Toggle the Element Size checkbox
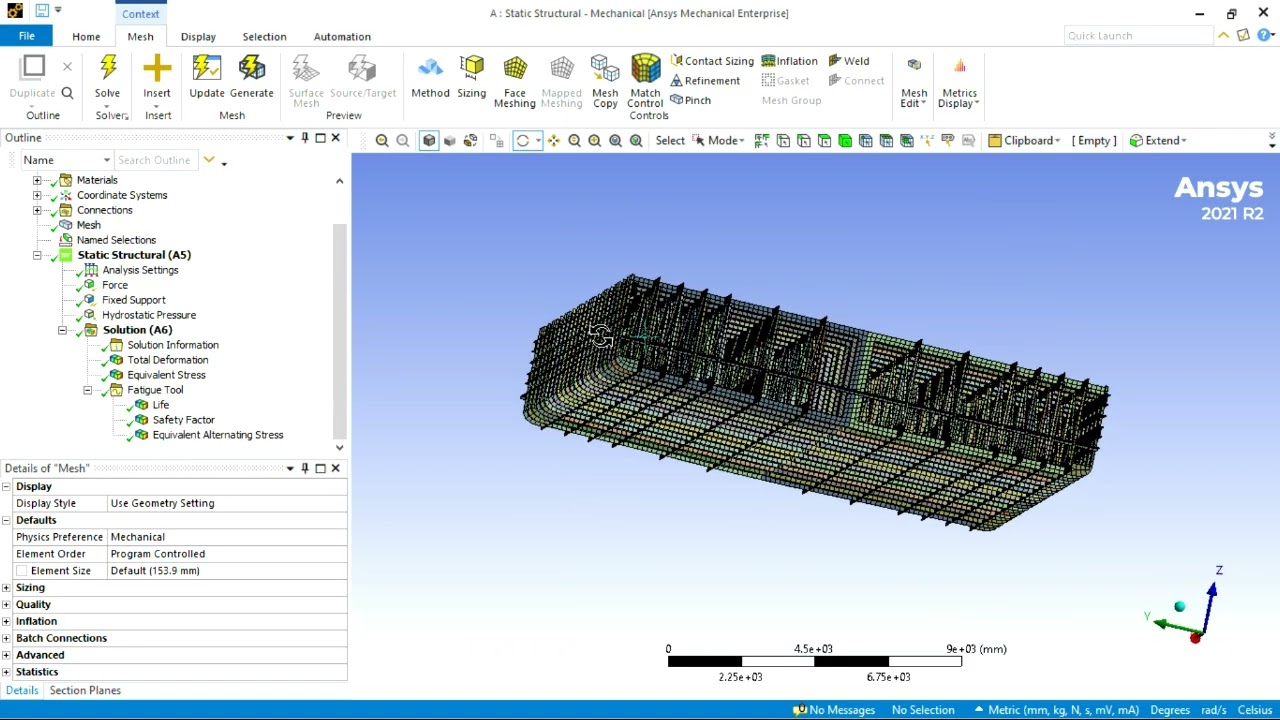 (21, 571)
